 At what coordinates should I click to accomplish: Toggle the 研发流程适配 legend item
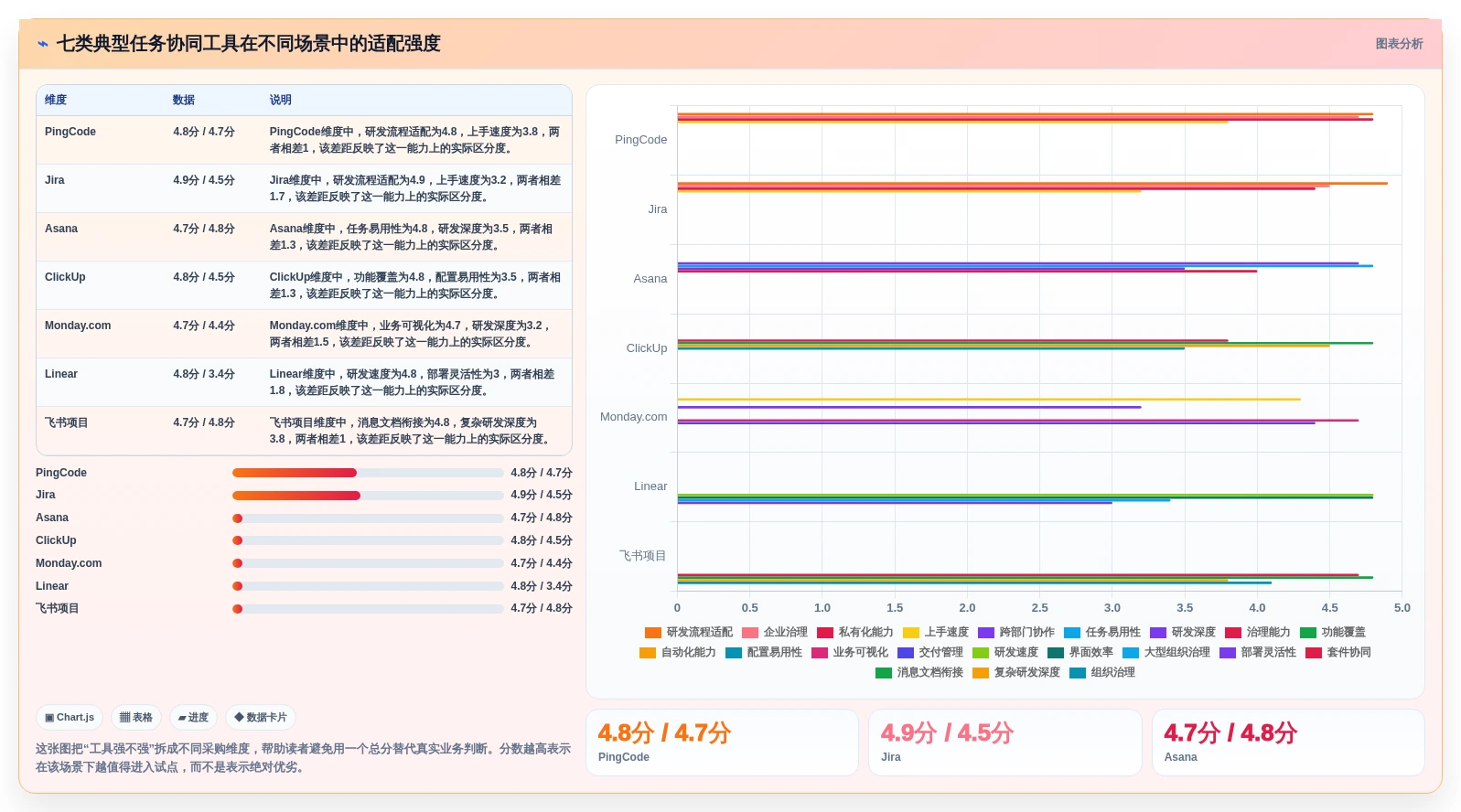tap(689, 633)
